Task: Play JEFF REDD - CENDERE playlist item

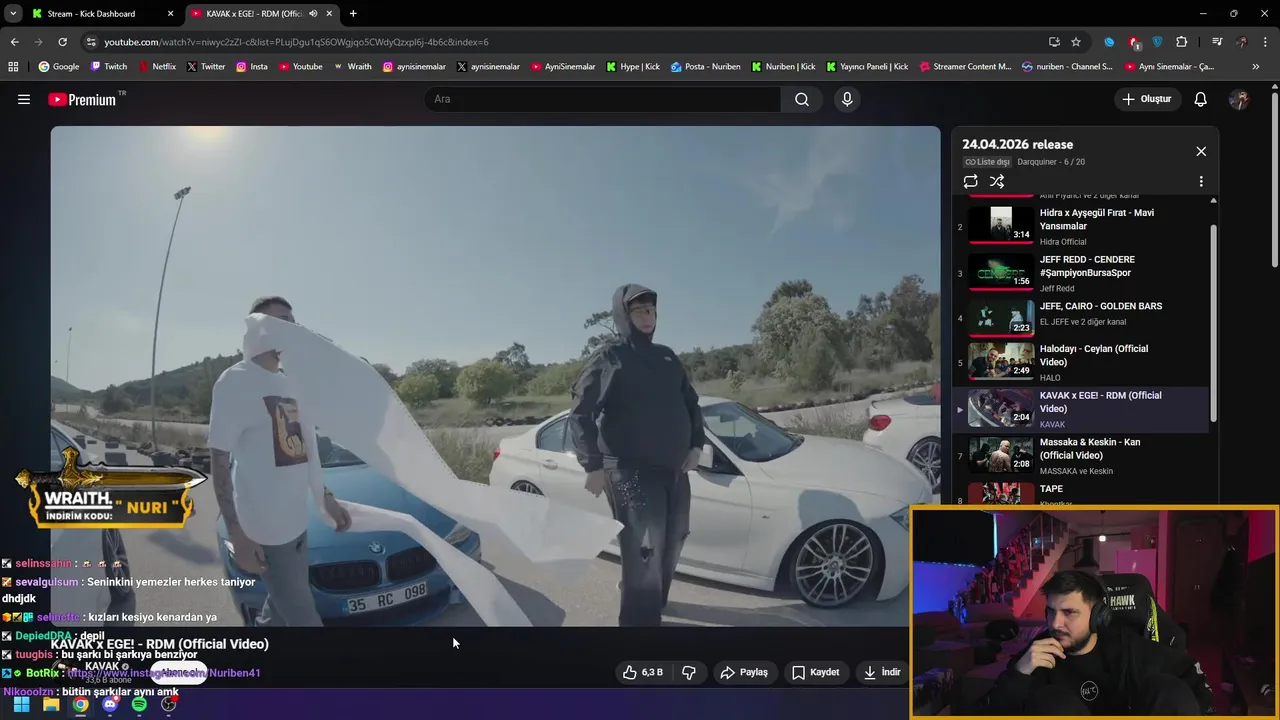Action: click(x=1080, y=271)
